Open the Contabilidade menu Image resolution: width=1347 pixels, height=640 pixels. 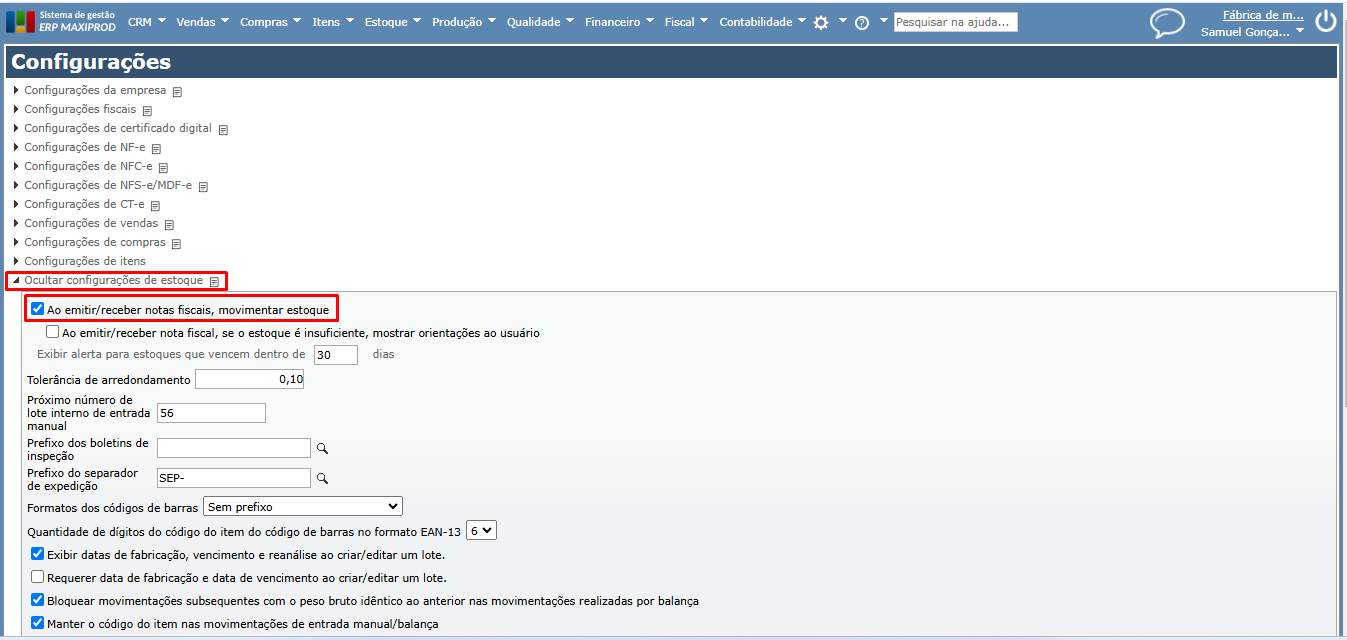[762, 22]
